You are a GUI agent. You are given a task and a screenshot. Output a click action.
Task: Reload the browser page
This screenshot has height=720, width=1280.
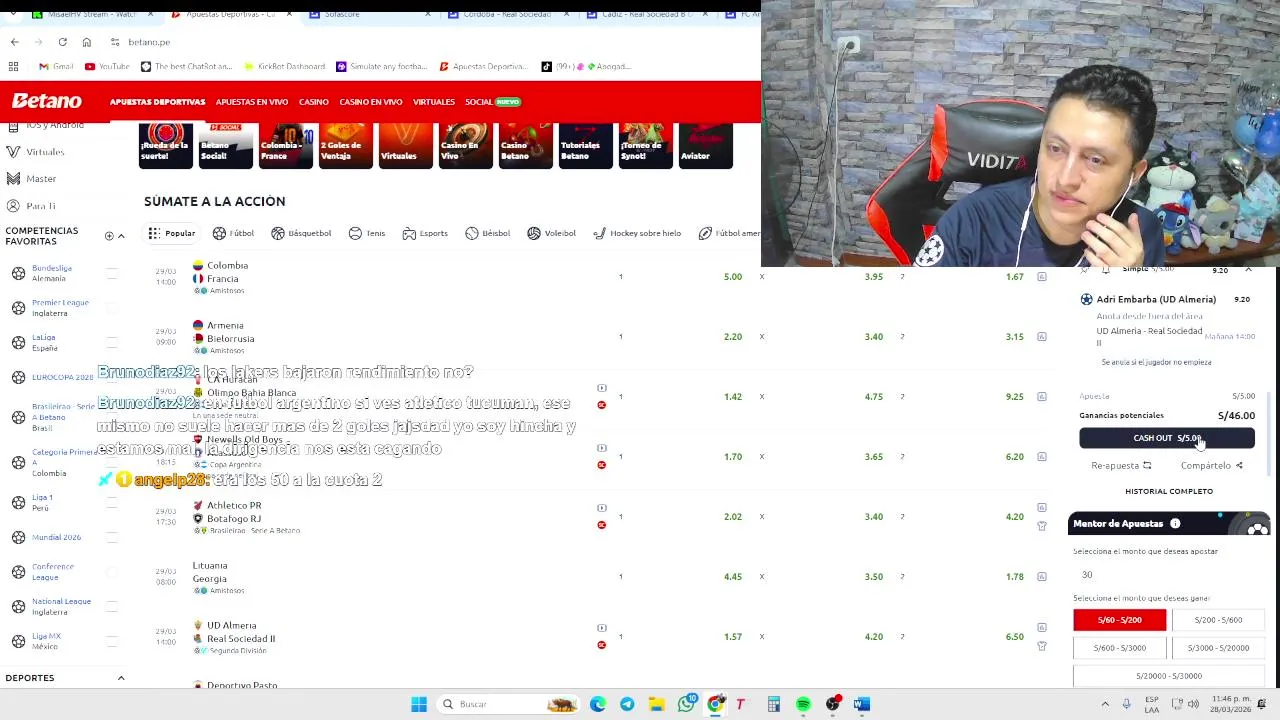pos(62,42)
